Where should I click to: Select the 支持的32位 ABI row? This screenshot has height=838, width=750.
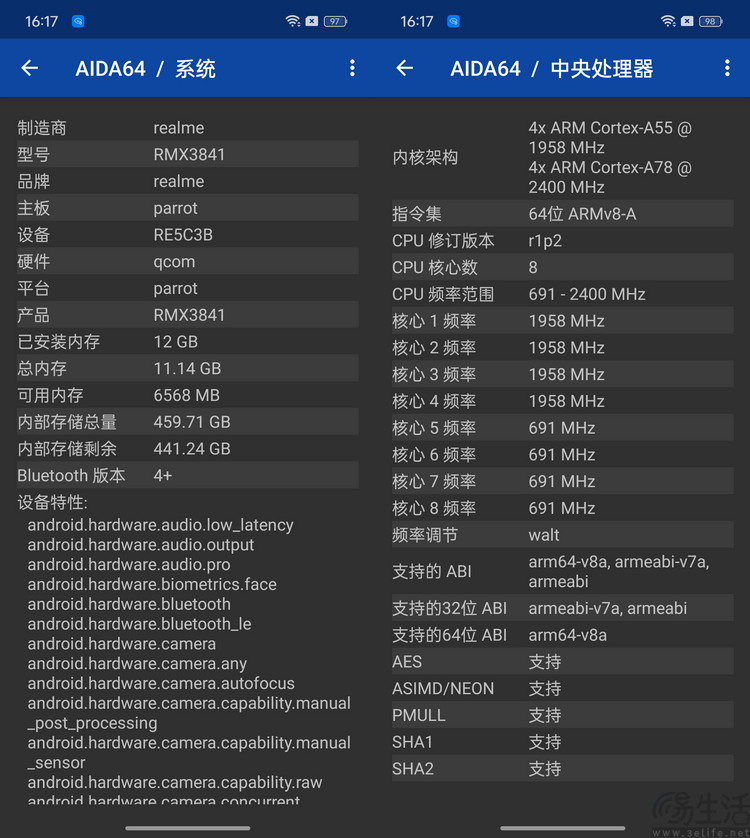tap(563, 608)
